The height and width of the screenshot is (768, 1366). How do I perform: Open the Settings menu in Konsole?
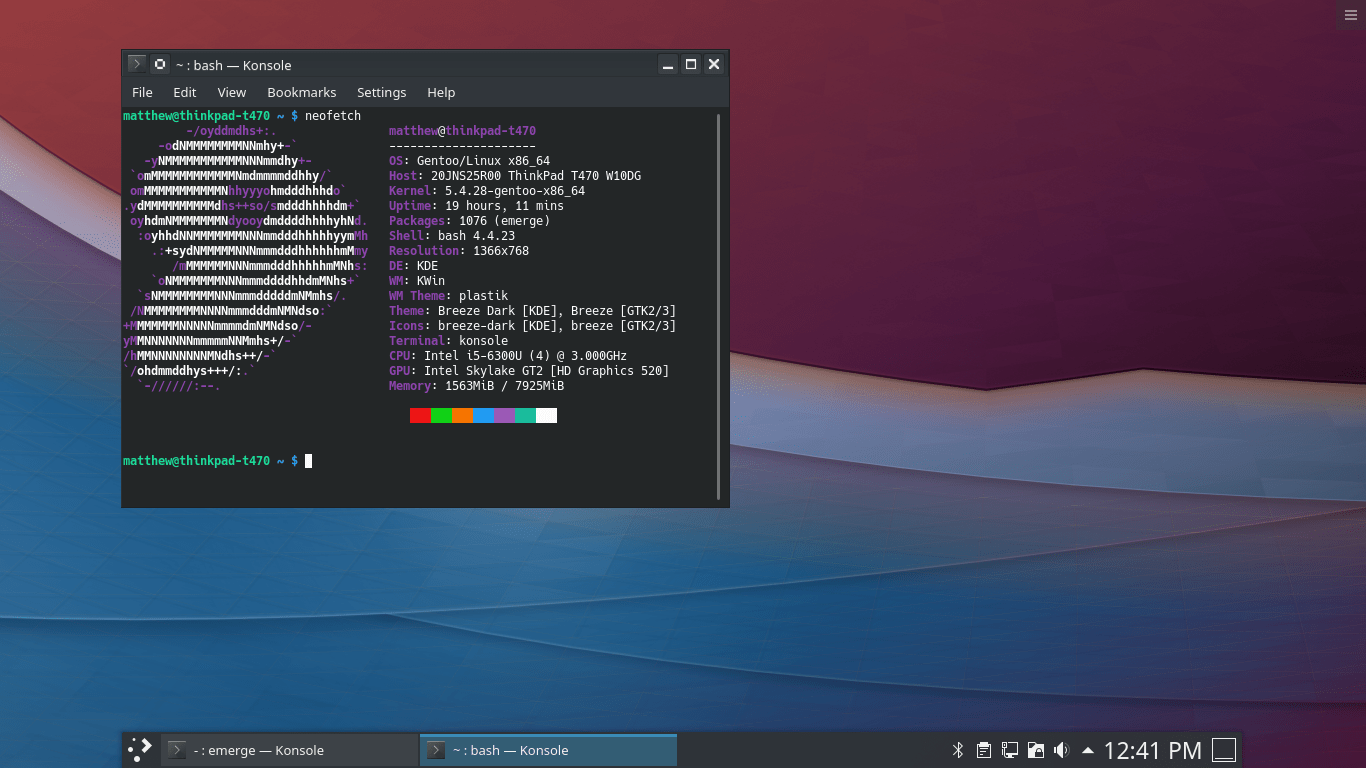tap(381, 92)
